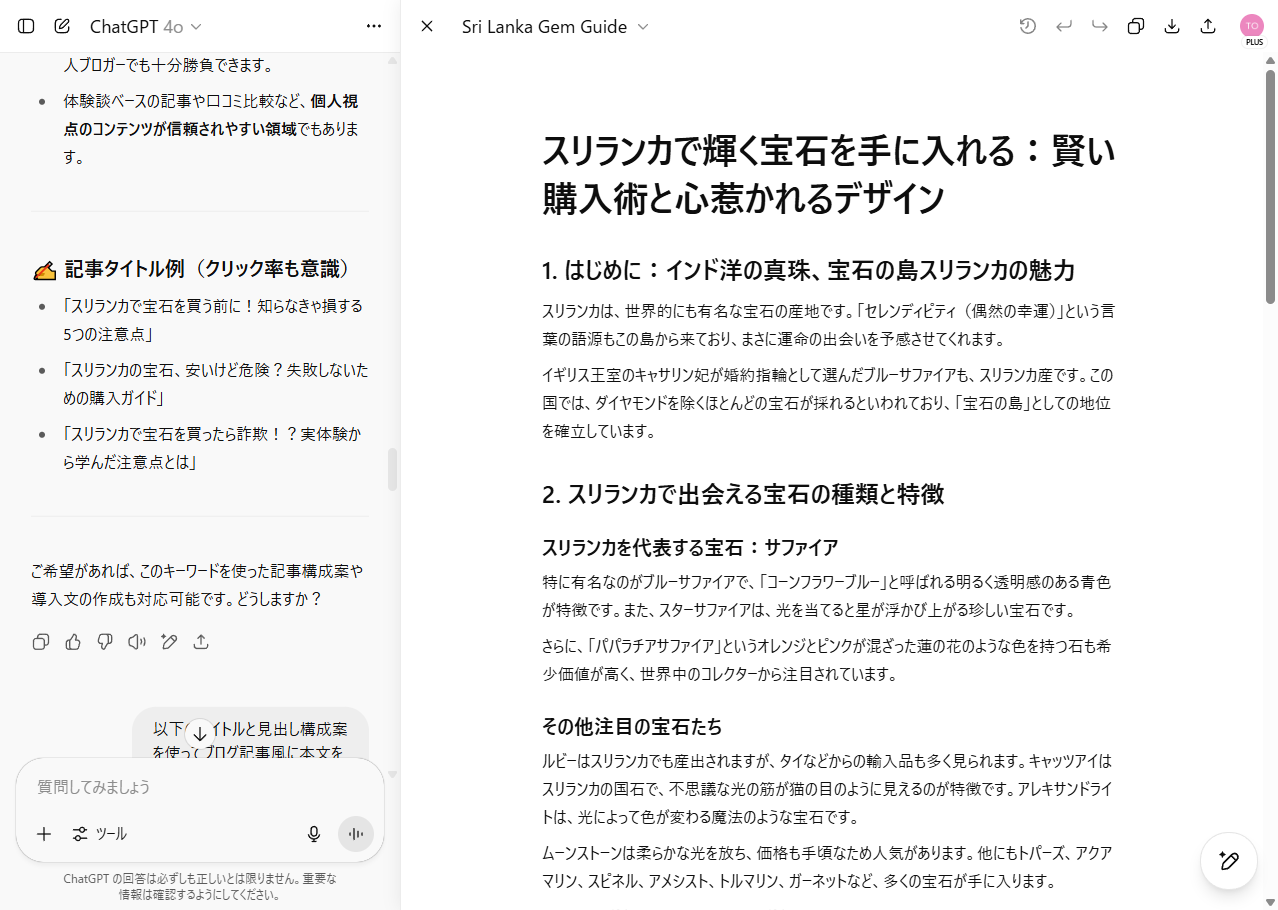The image size is (1278, 910).
Task: Download the canvas document
Action: (x=1172, y=26)
